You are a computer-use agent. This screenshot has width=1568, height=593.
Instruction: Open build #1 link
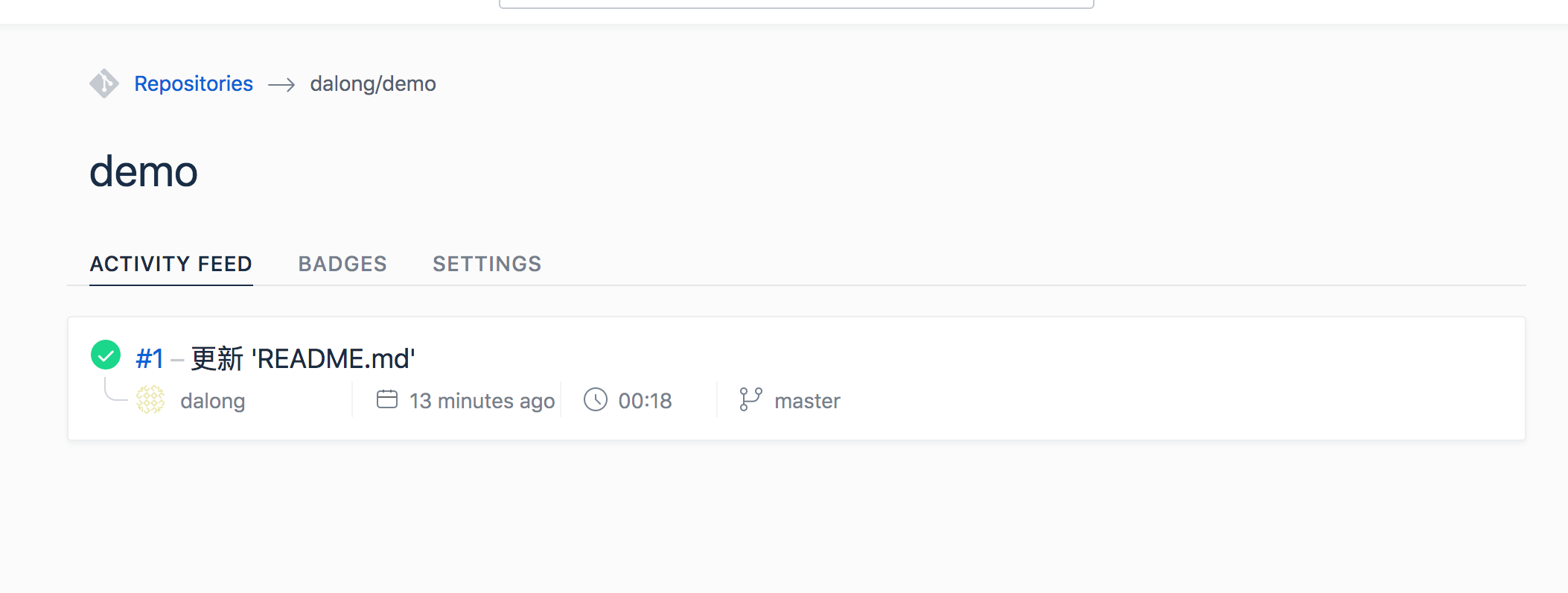point(150,359)
